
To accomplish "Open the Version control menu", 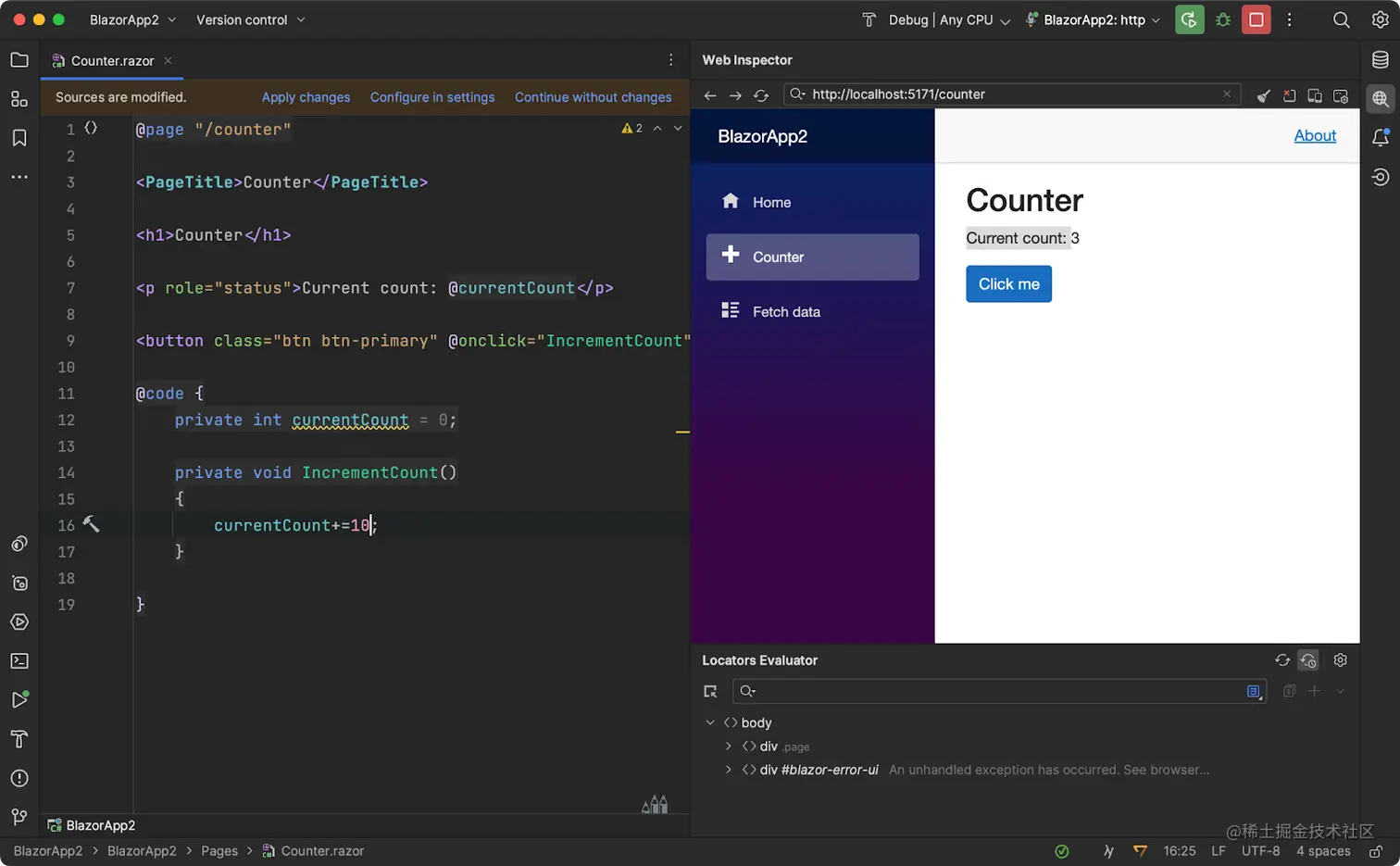I will [x=242, y=19].
